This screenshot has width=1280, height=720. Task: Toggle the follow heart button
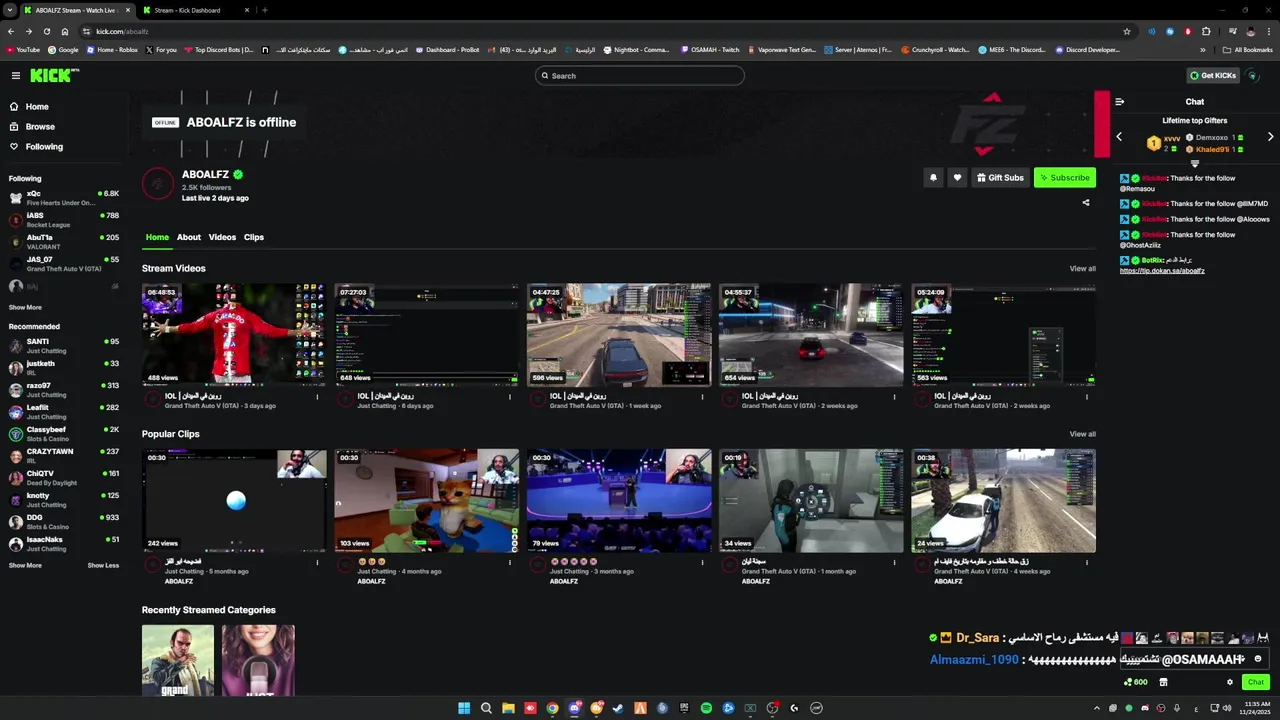(x=957, y=178)
